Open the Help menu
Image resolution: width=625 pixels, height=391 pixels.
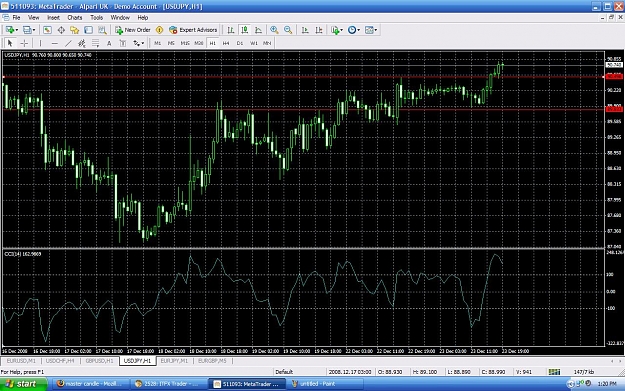pyautogui.click(x=143, y=18)
